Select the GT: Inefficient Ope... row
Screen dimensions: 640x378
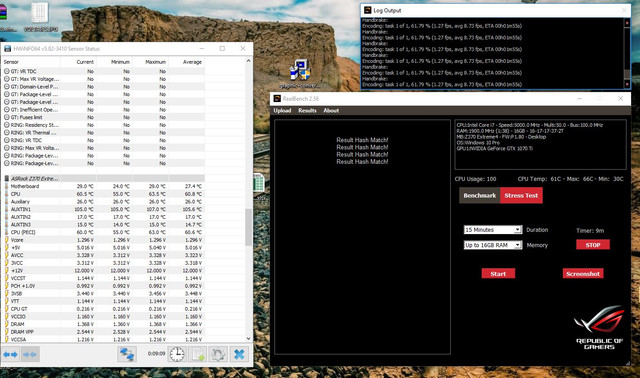pos(103,109)
